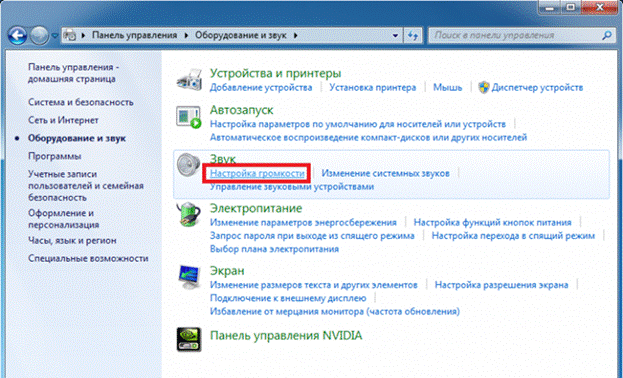Click Настройка функций кнопок питания link
Viewport: 623px width, 378px height.
pyautogui.click(x=492, y=223)
